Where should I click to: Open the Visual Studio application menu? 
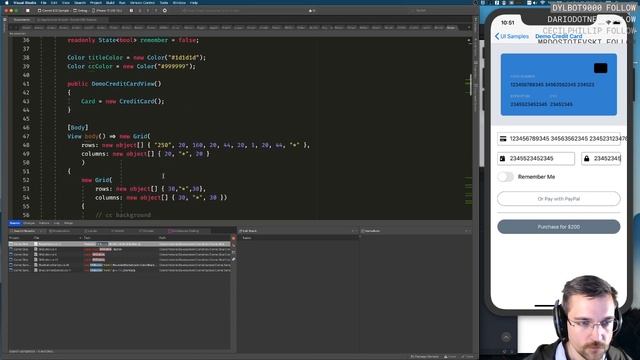coord(24,2)
